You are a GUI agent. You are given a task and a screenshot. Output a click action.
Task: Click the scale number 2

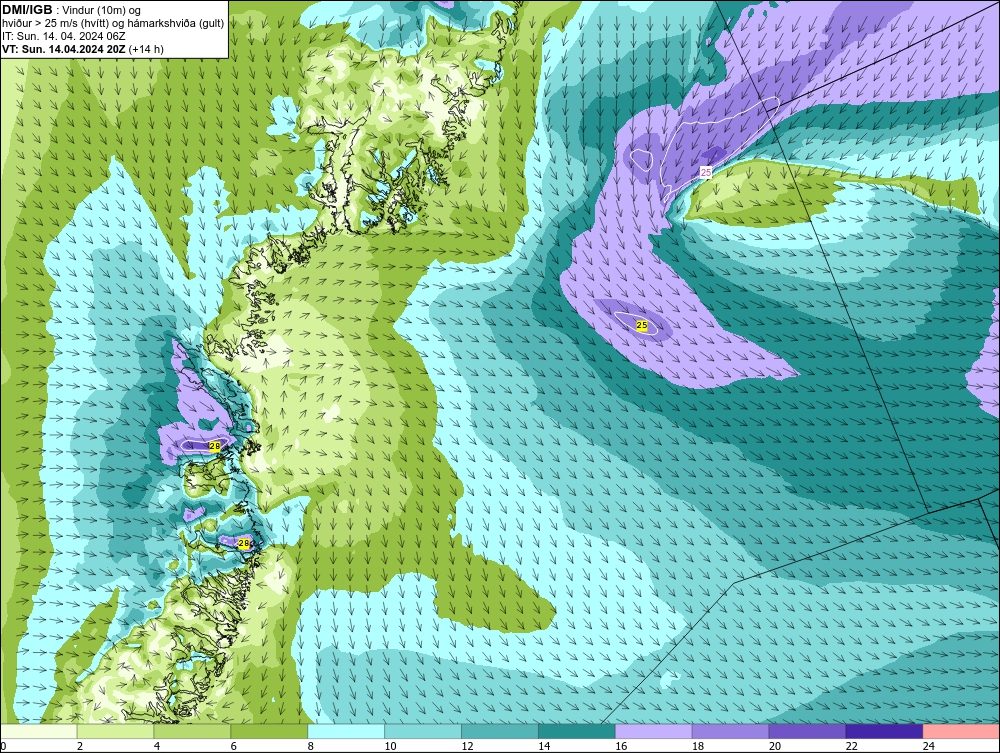[x=80, y=746]
